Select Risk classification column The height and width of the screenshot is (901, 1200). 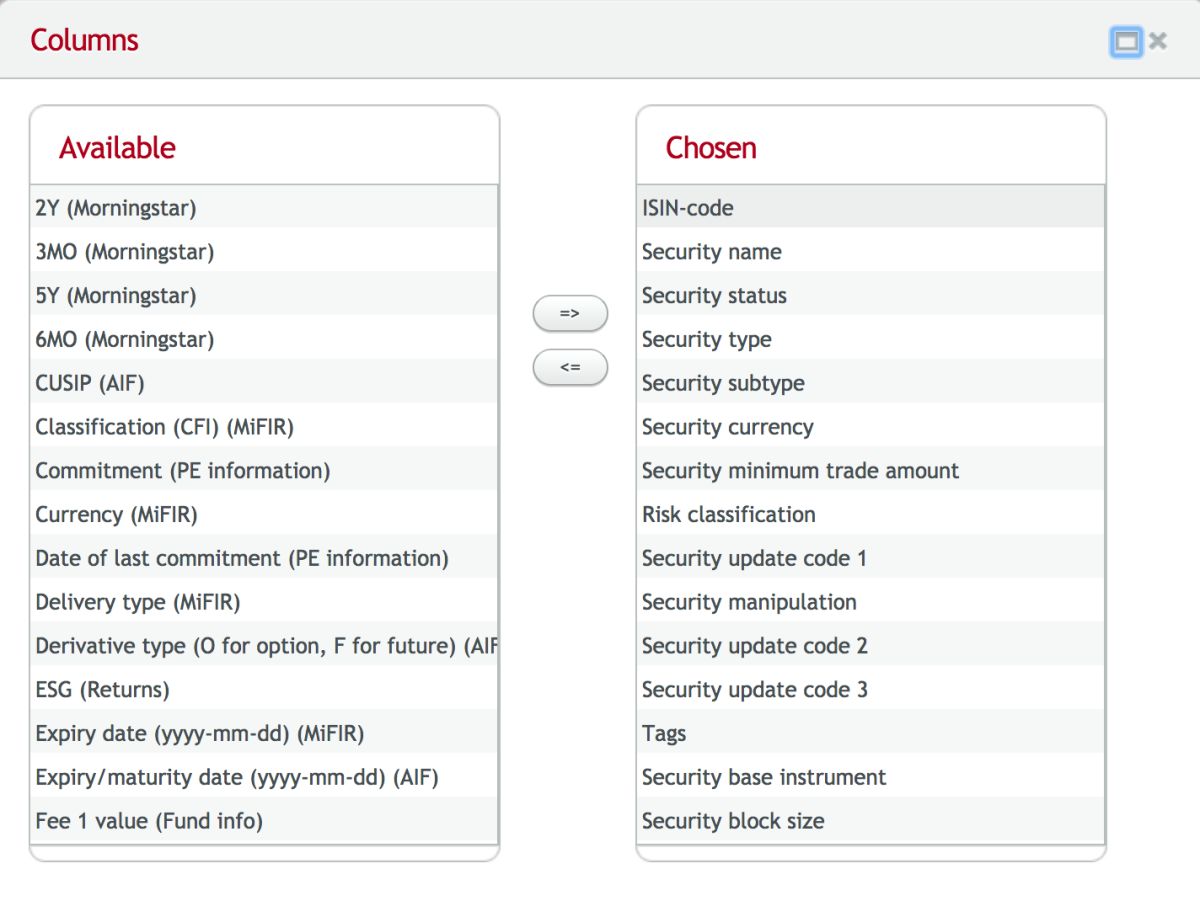[729, 515]
